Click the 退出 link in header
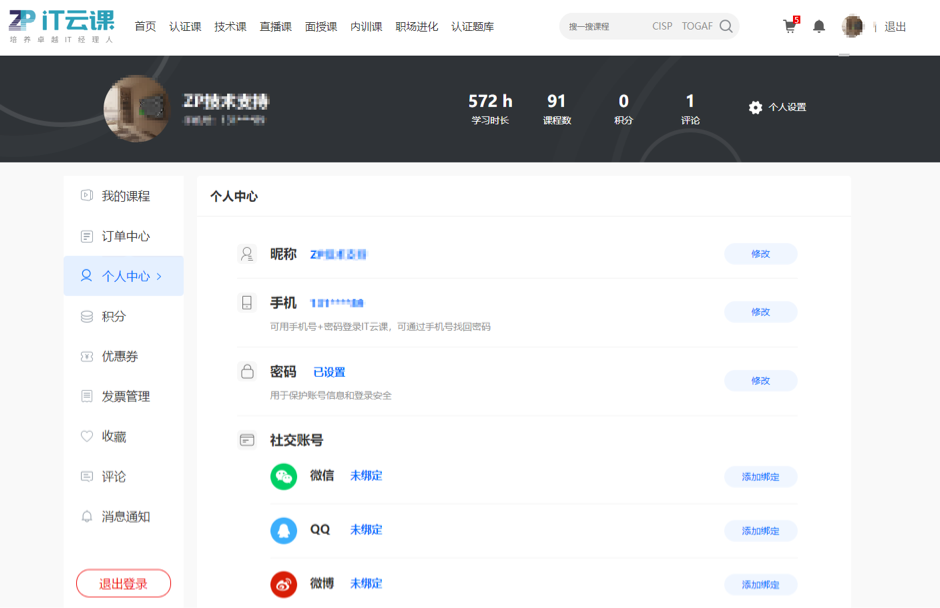The height and width of the screenshot is (608, 940). coord(895,27)
